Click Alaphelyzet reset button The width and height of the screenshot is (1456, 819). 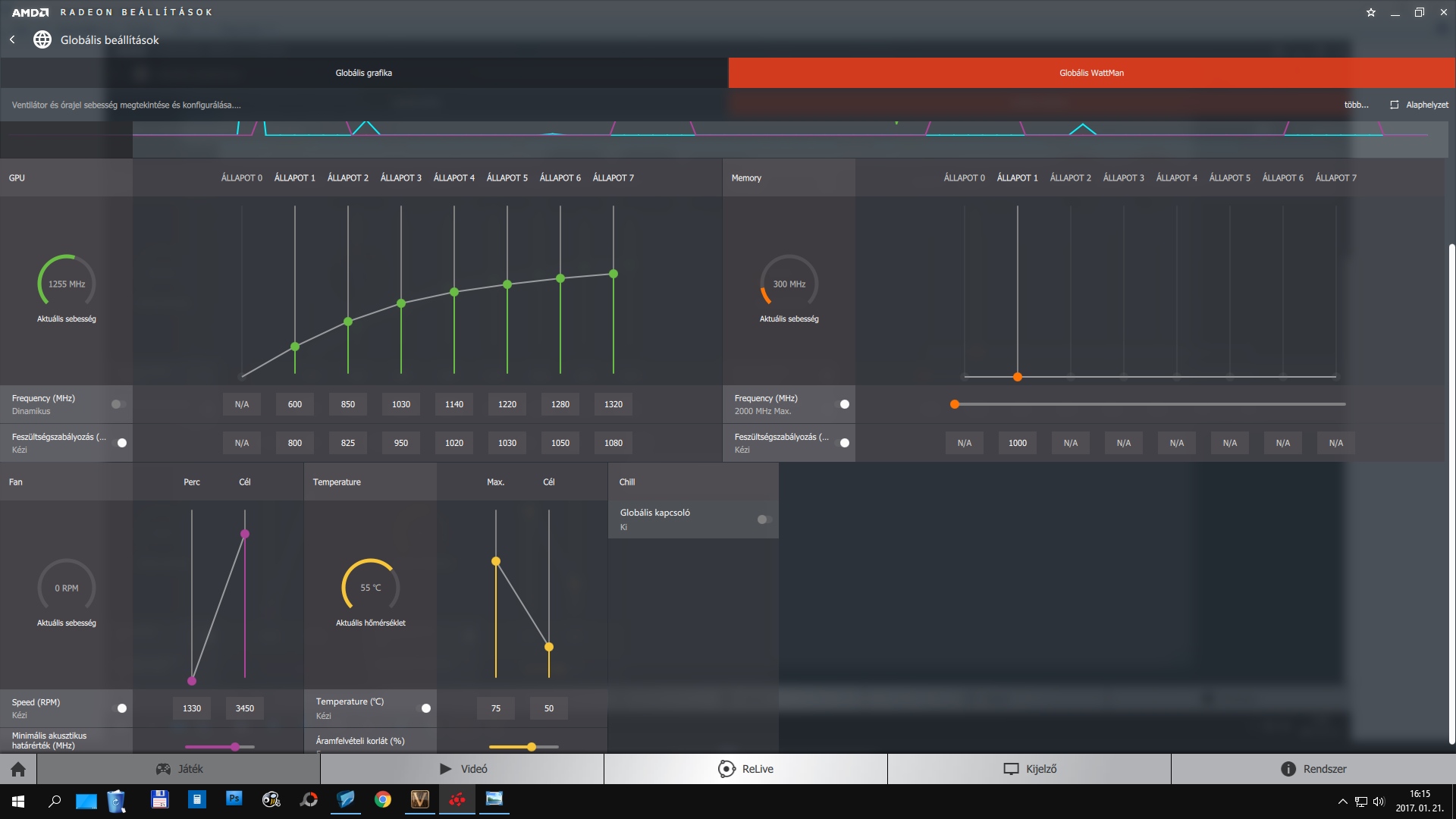pos(1419,105)
